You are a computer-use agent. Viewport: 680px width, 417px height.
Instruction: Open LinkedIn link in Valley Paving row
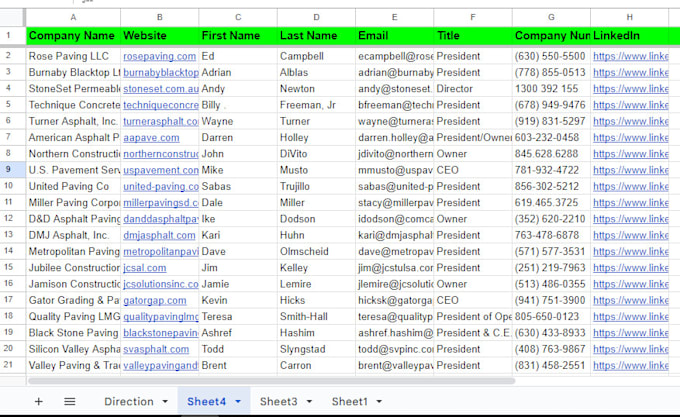tap(631, 366)
